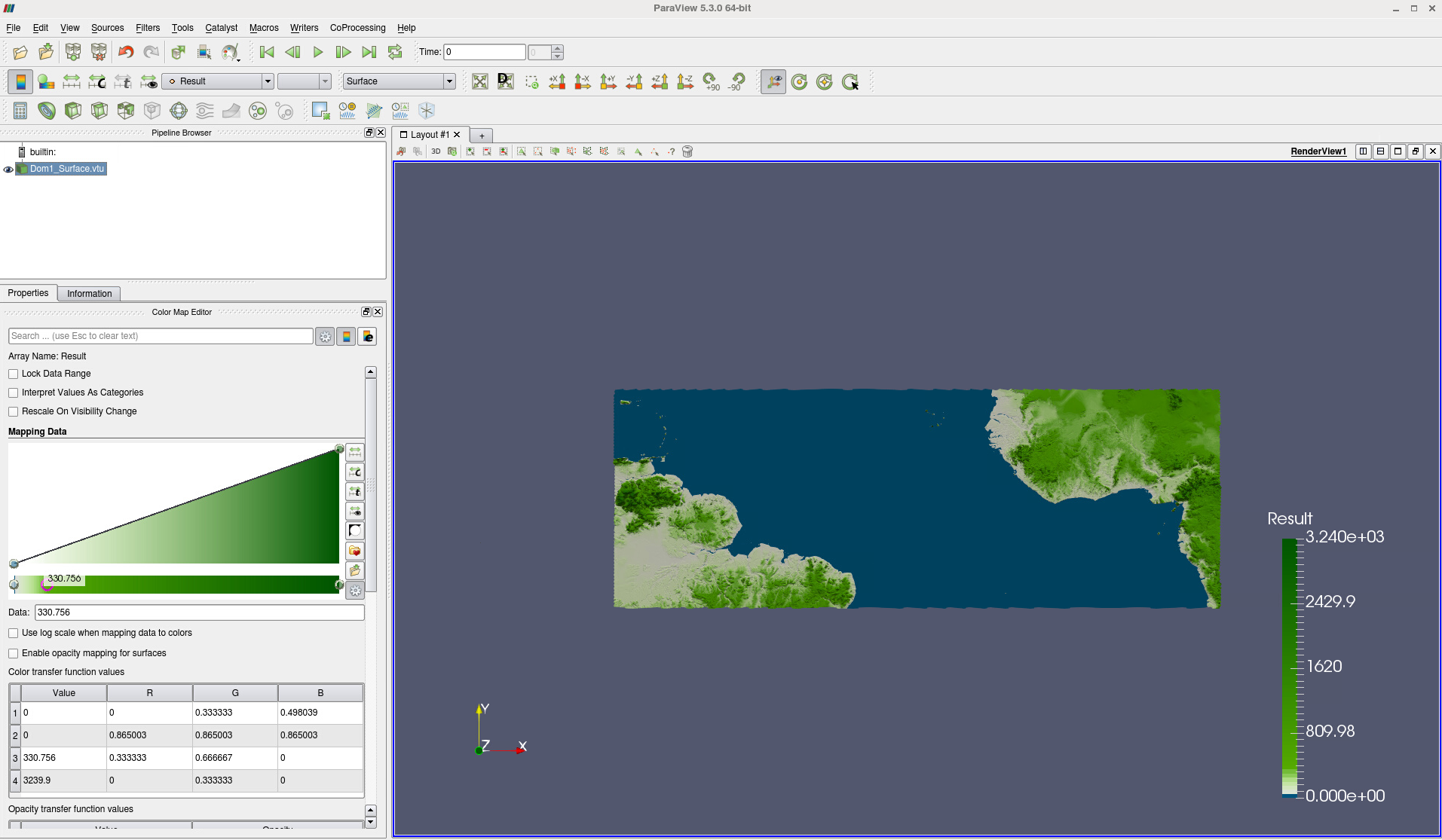
Task: Click the Redo toolbar icon
Action: [x=152, y=52]
